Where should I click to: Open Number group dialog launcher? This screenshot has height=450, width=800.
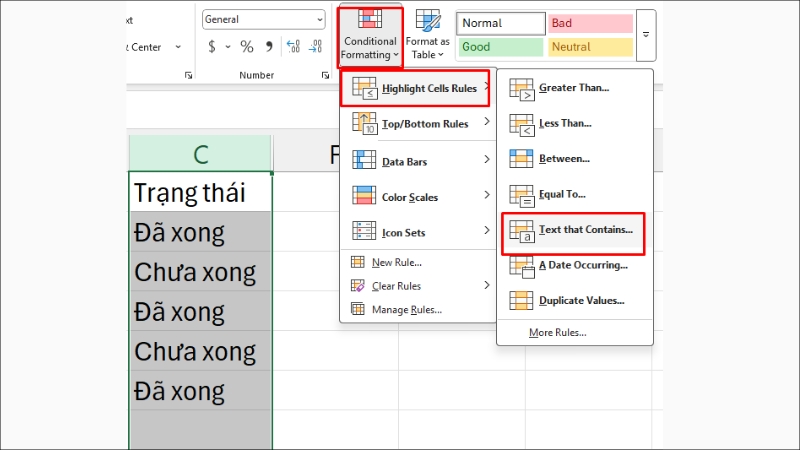pos(325,76)
